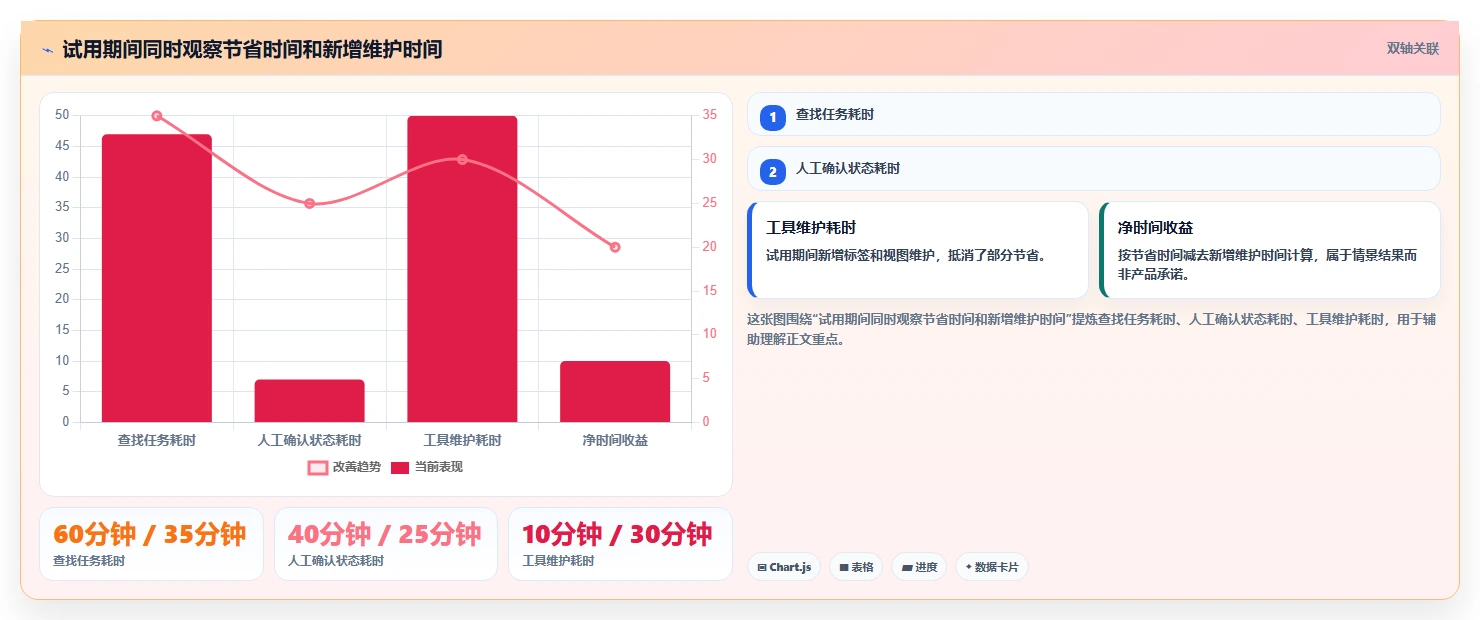Viewport: 1480px width, 620px height.
Task: Open the 净时间收益 description card
Action: (x=1270, y=250)
